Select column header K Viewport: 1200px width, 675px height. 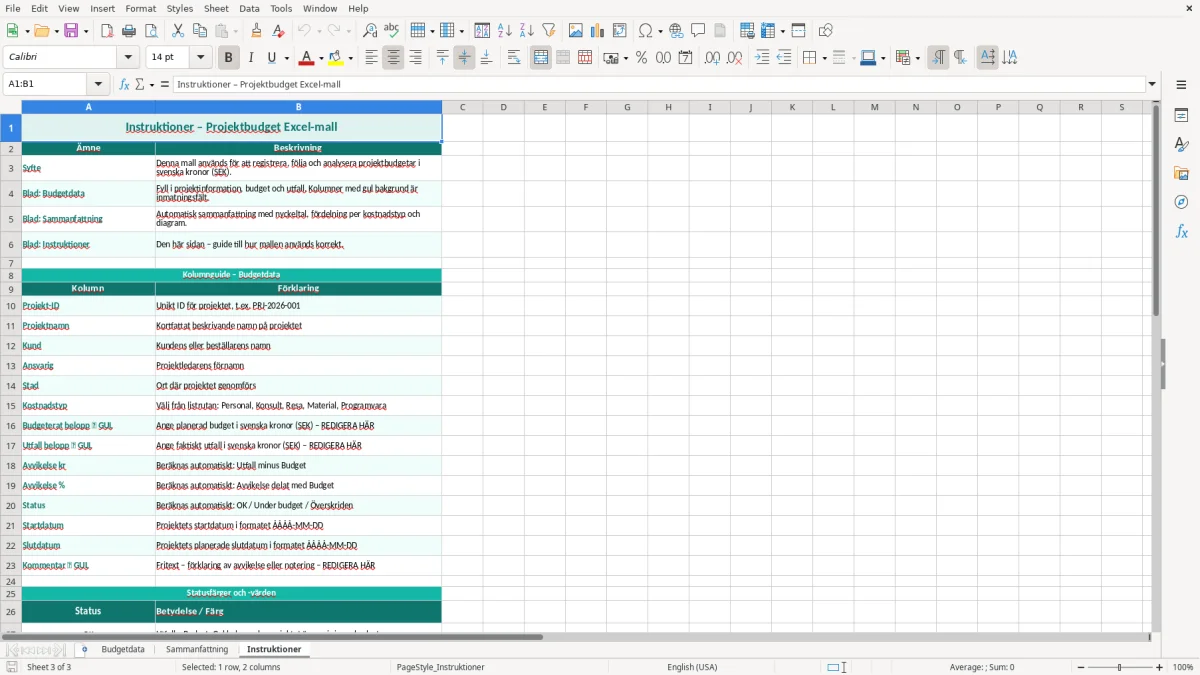coord(792,107)
